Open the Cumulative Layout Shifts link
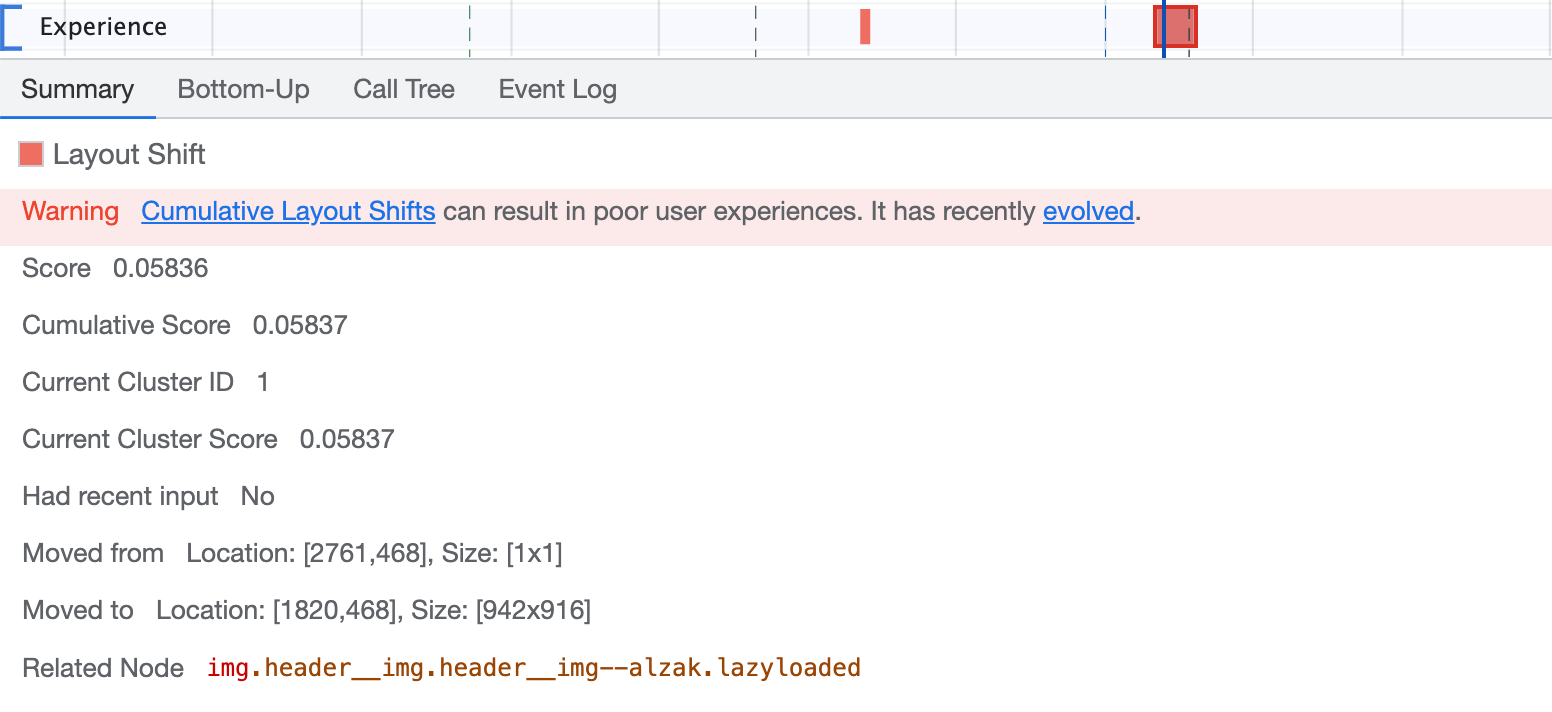Screen dimensions: 1552x712 point(288,212)
